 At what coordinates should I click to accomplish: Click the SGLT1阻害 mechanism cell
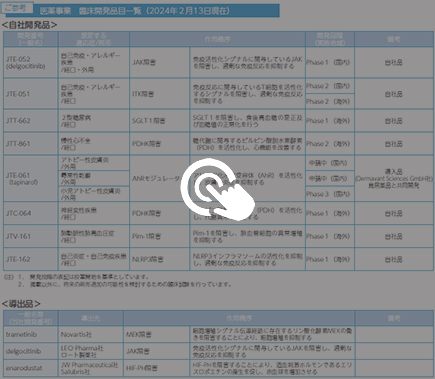pyautogui.click(x=160, y=121)
